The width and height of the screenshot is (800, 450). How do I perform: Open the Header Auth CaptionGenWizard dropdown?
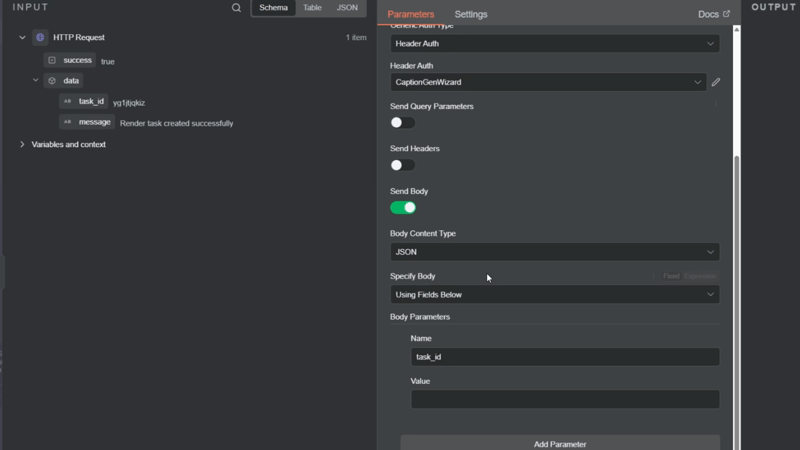point(548,82)
